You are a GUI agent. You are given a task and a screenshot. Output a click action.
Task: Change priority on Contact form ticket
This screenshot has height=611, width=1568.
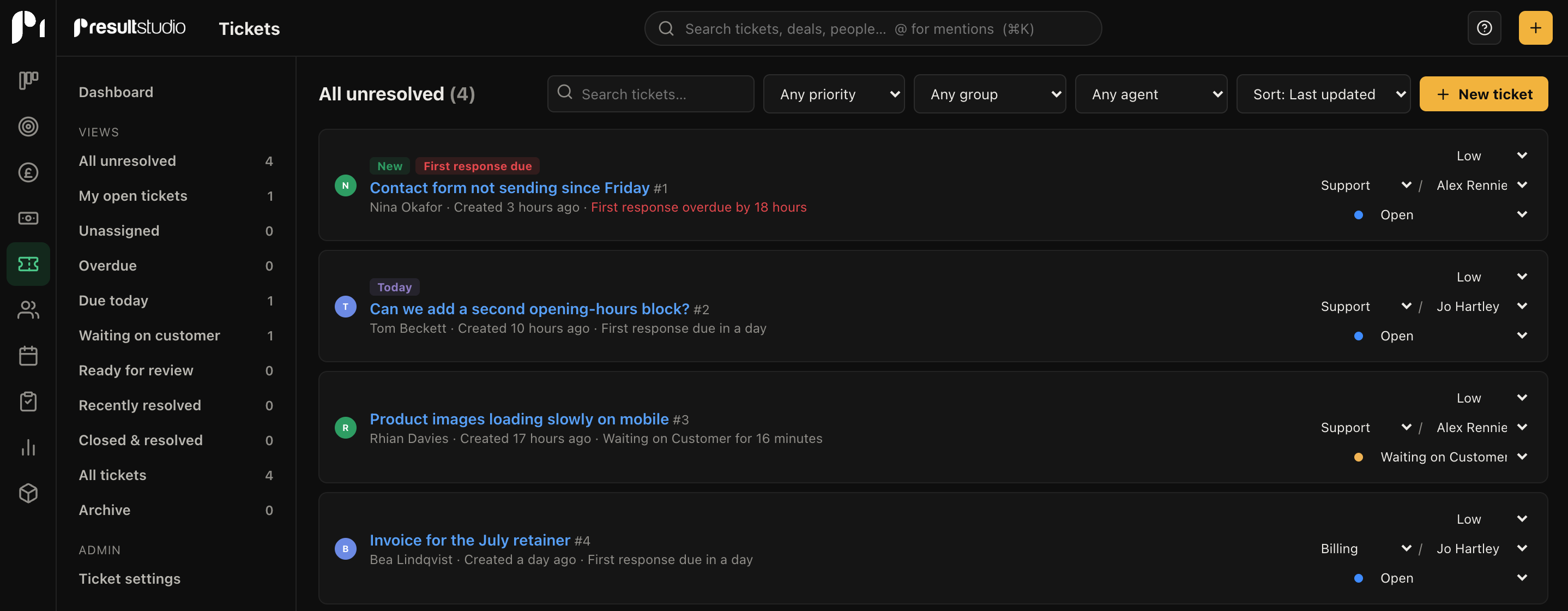(1492, 156)
